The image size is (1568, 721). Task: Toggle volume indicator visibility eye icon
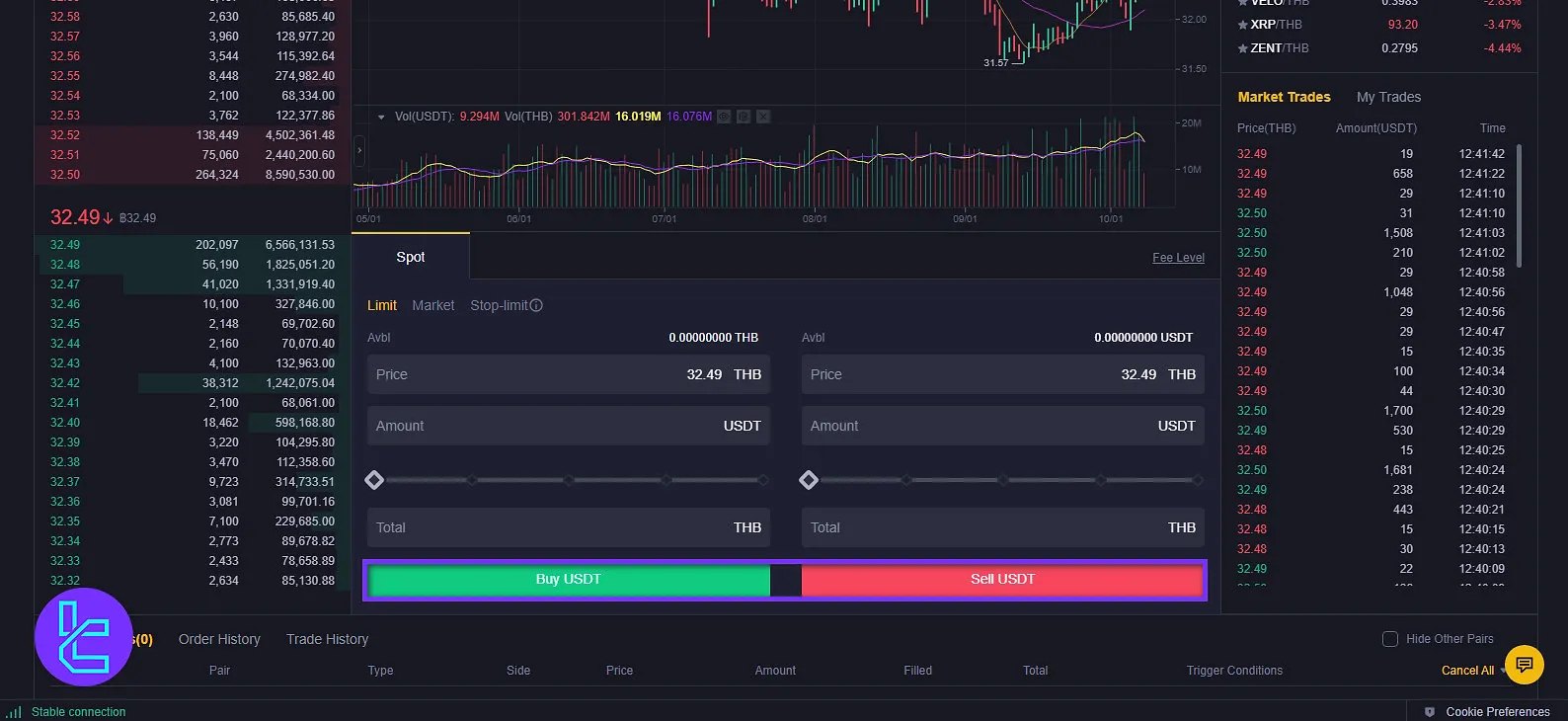point(724,117)
